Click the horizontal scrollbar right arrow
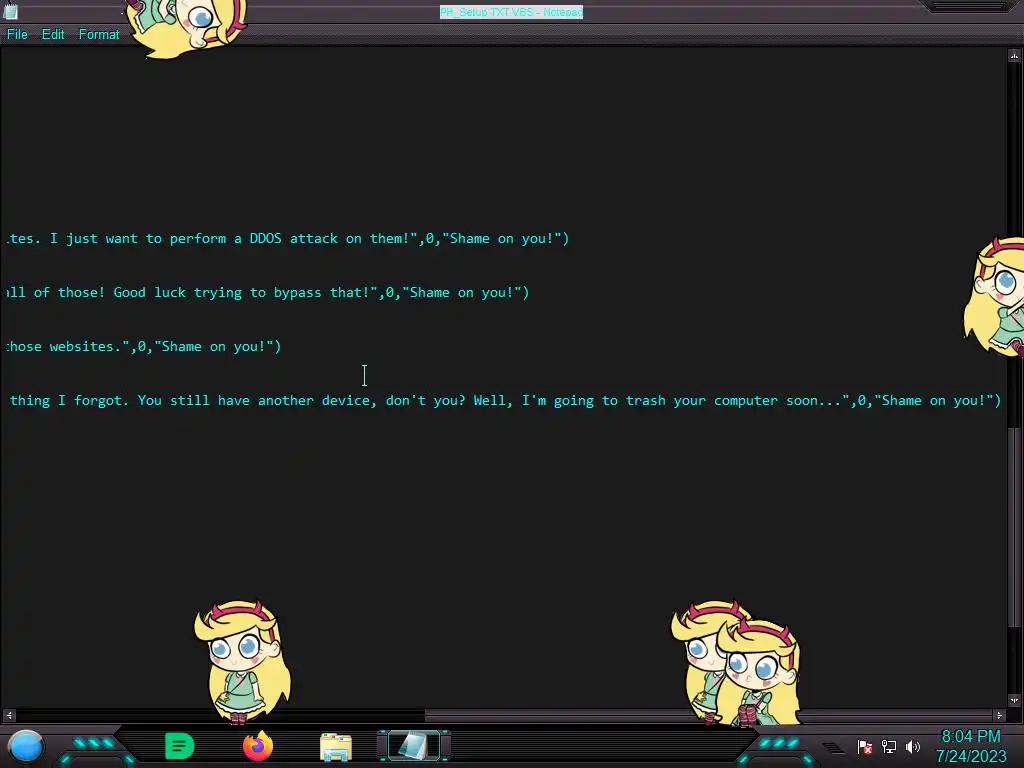1024x768 pixels. 999,715
